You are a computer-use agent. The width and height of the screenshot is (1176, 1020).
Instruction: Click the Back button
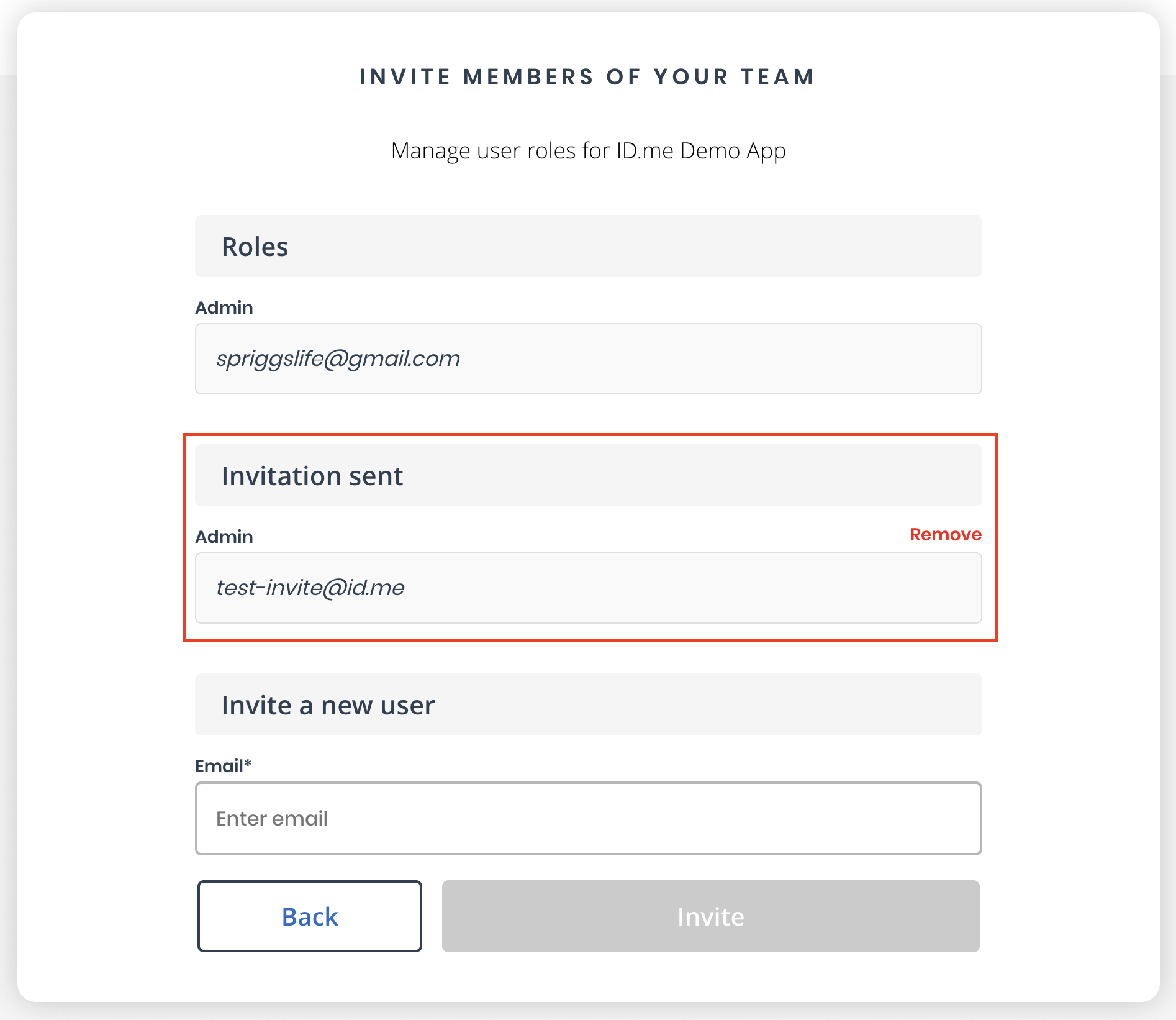(309, 916)
